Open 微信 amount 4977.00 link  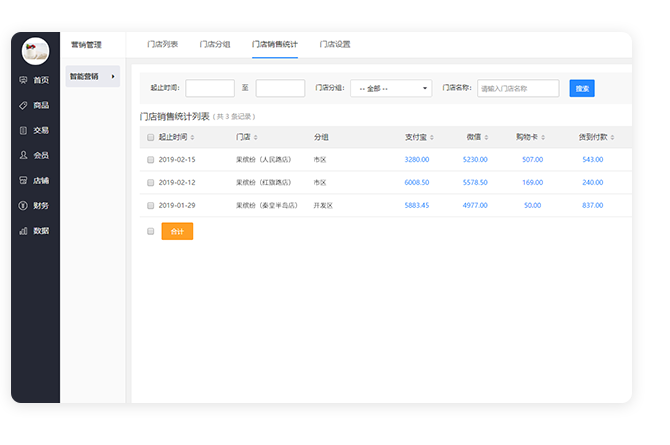(475, 206)
